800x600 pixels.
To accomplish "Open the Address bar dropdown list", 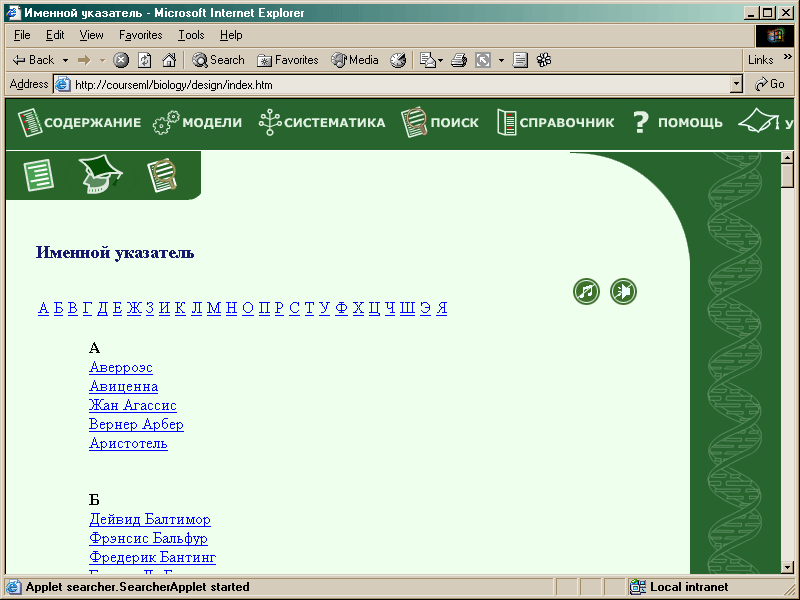I will [x=737, y=85].
